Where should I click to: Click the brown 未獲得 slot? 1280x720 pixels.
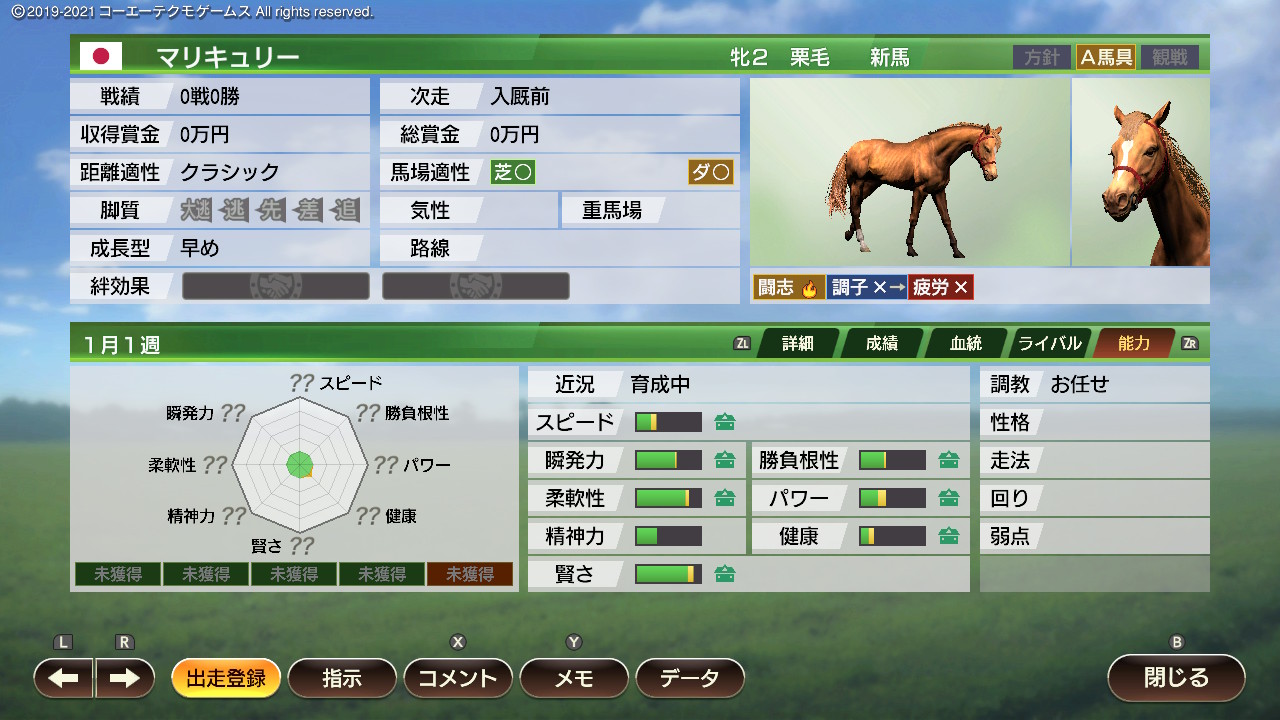470,574
